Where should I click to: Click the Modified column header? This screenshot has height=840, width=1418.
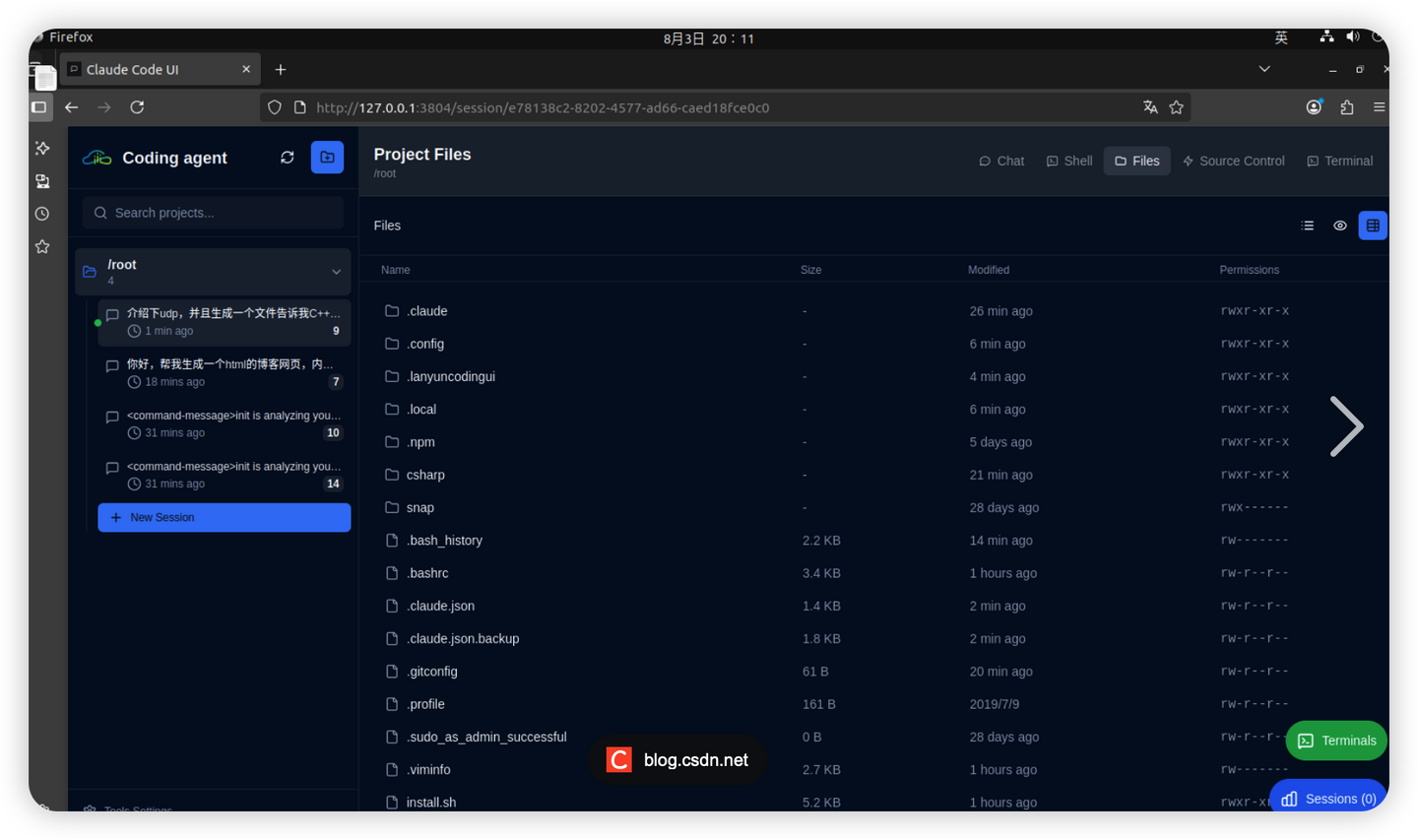click(x=989, y=270)
